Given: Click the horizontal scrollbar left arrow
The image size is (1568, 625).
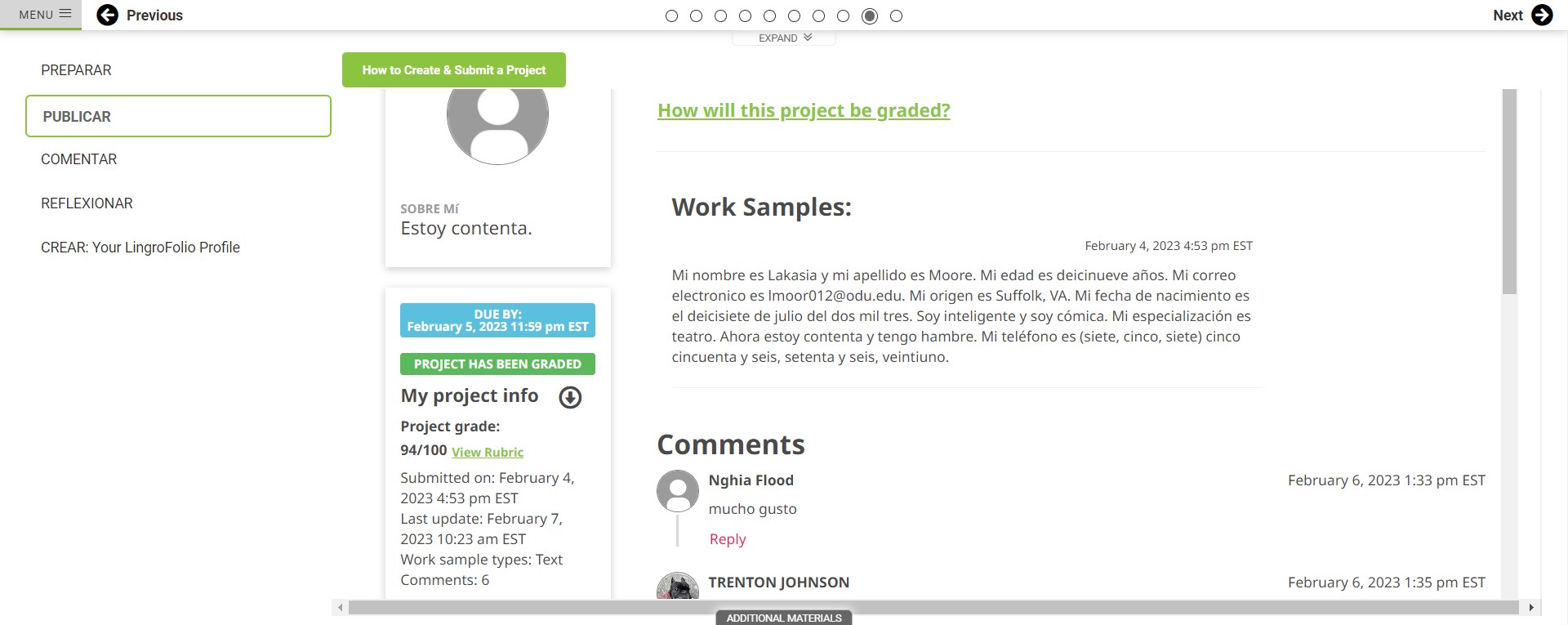Looking at the screenshot, I should pos(340,607).
